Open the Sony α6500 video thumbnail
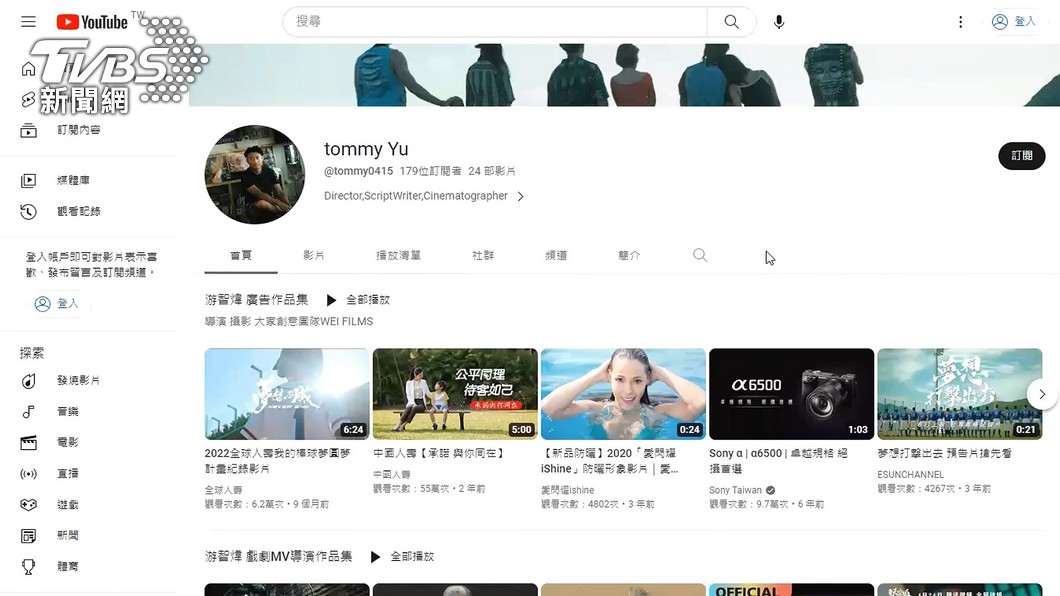Screen dimensions: 1060x596 (x=791, y=393)
